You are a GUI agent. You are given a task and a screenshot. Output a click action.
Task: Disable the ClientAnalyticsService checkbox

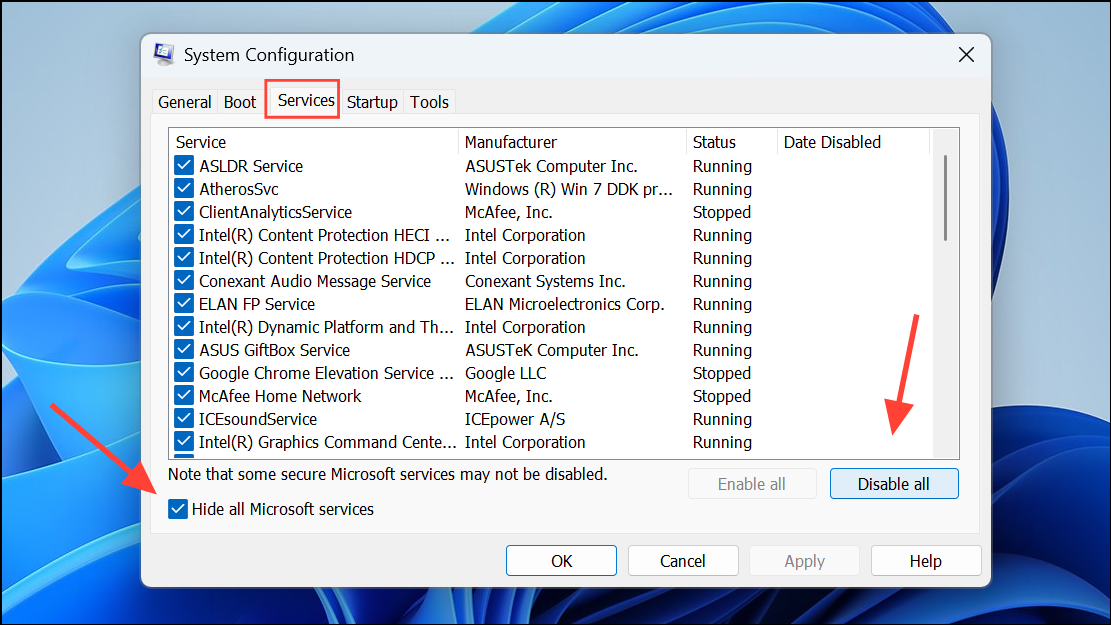[184, 212]
